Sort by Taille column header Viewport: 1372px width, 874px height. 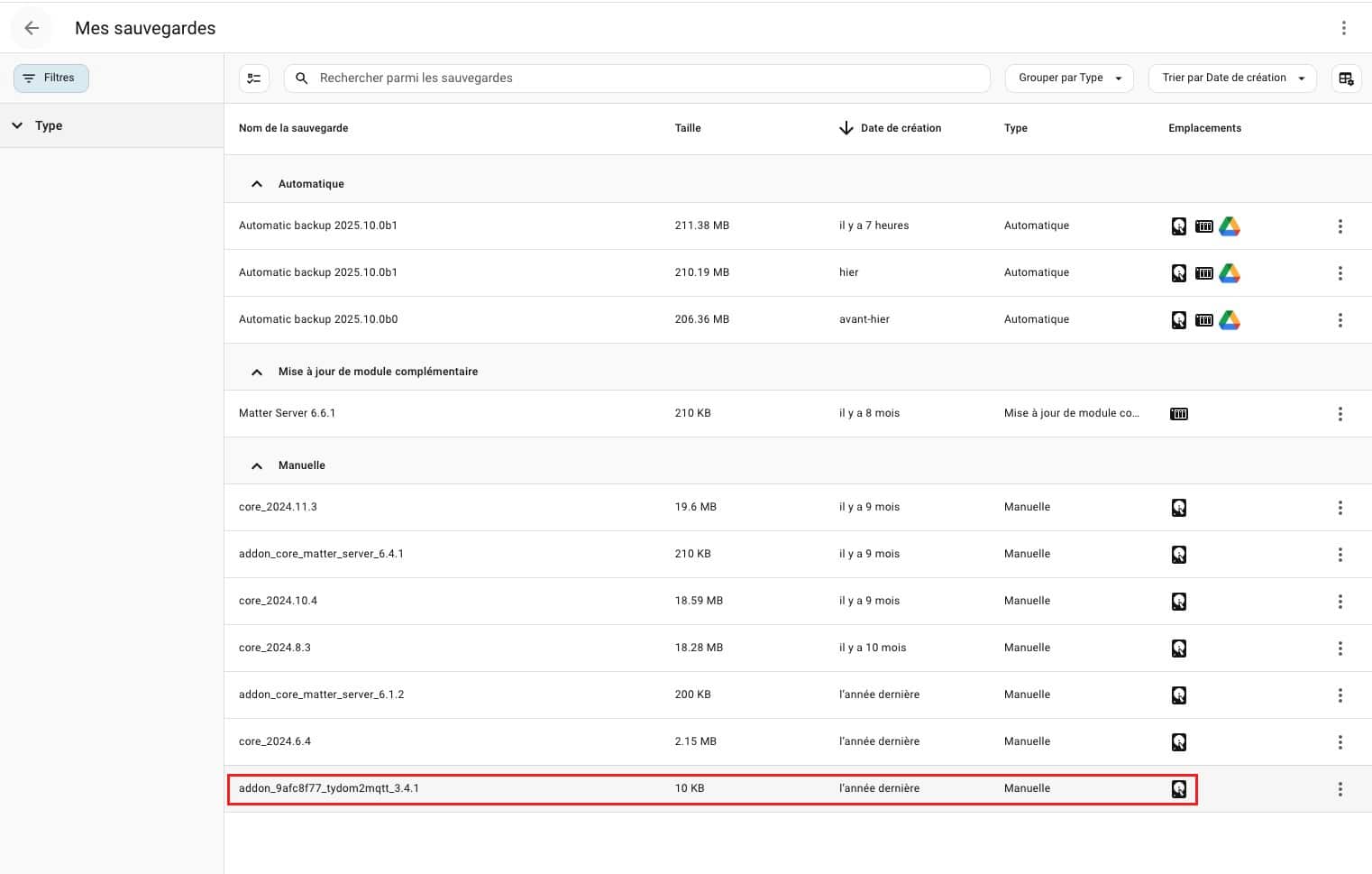[687, 128]
